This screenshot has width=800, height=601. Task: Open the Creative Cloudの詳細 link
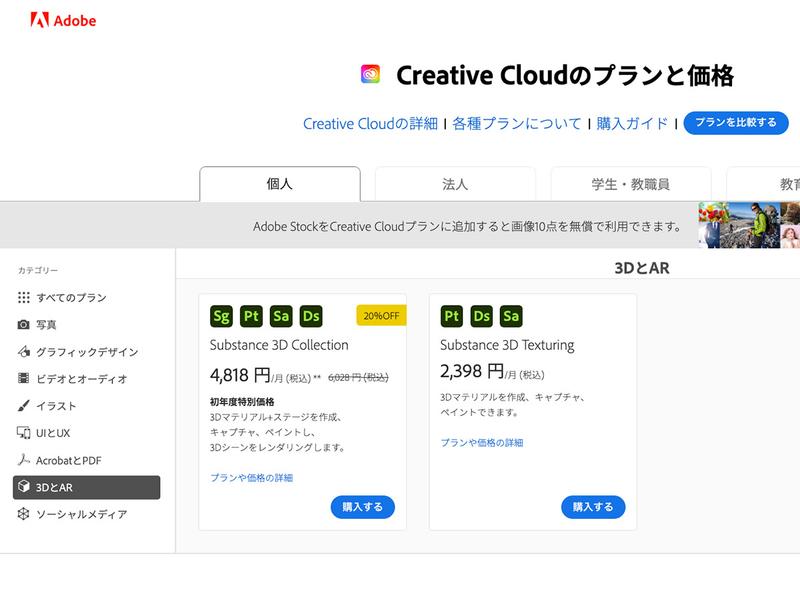point(370,123)
